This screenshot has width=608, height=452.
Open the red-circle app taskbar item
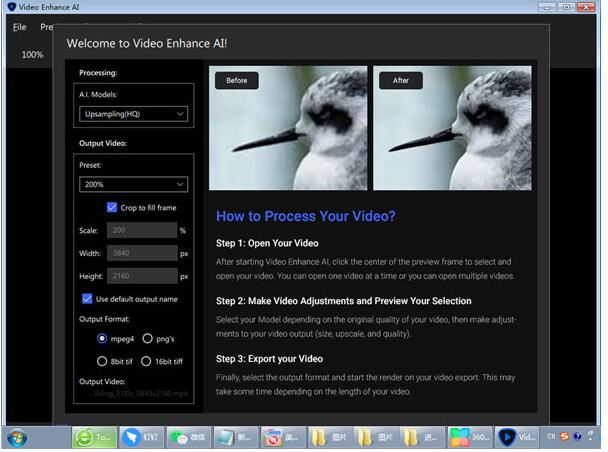[x=283, y=438]
